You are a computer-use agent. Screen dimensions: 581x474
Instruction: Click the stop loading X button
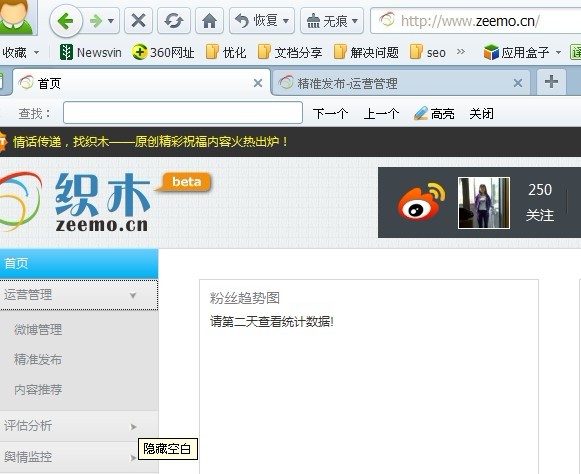coord(138,21)
